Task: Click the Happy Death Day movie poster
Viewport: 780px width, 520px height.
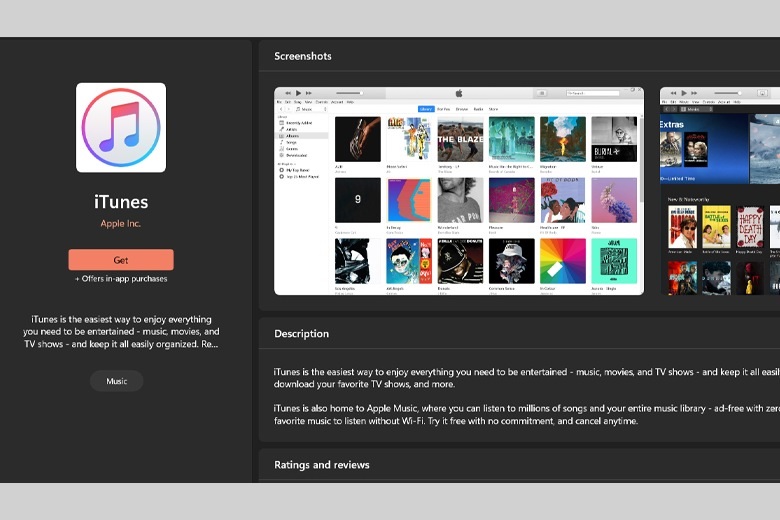Action: click(750, 227)
